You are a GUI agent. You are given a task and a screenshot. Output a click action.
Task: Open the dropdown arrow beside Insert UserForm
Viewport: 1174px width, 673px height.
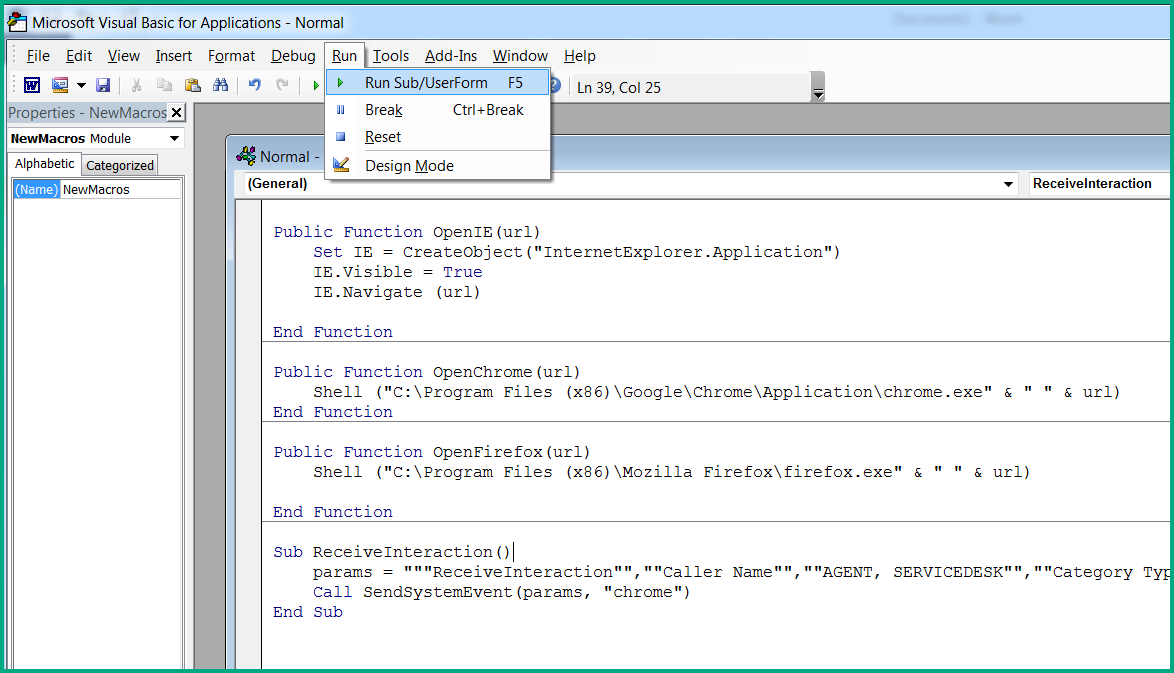click(81, 86)
